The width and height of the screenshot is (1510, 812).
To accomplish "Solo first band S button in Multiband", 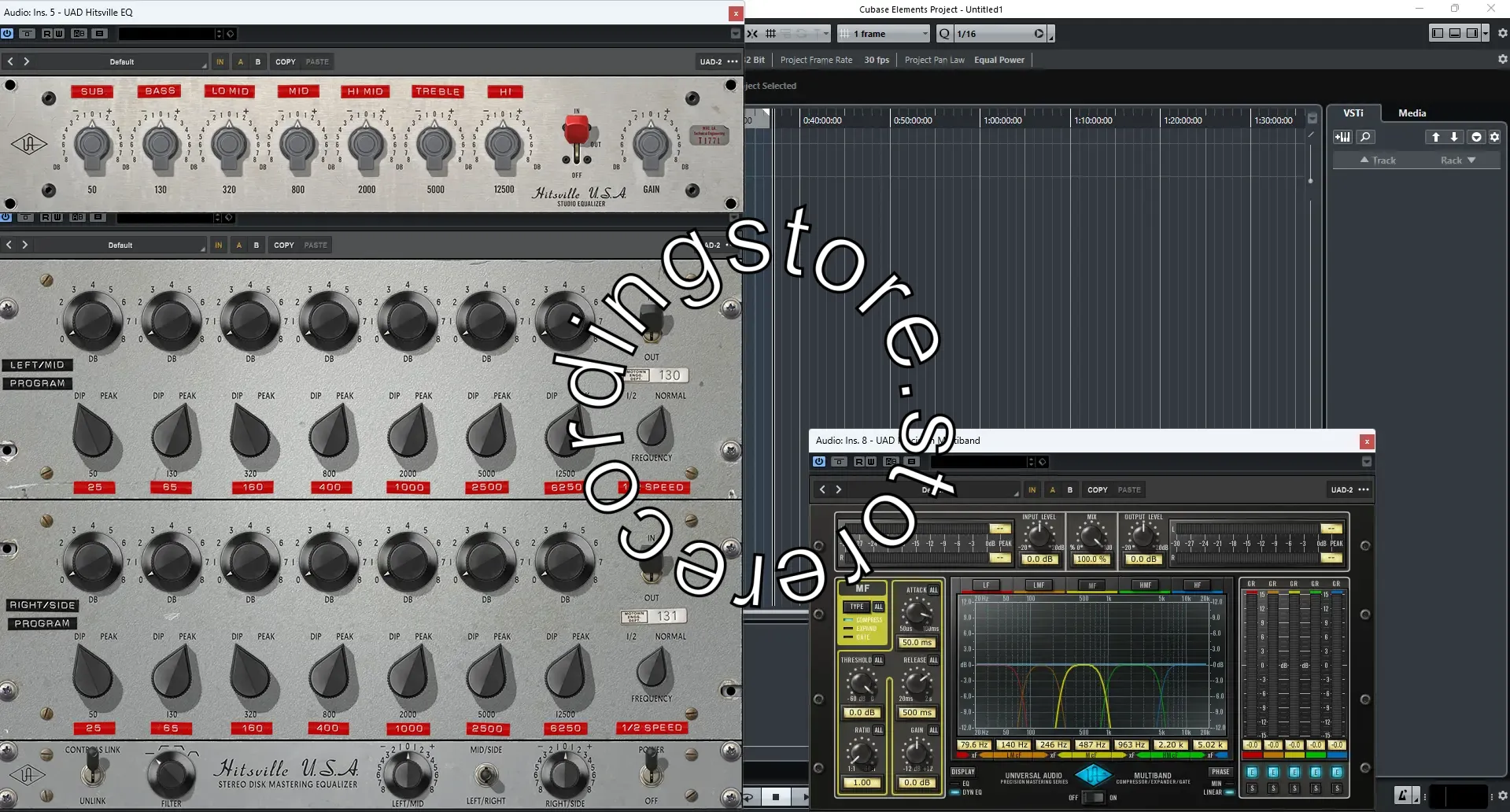I will [x=1252, y=788].
